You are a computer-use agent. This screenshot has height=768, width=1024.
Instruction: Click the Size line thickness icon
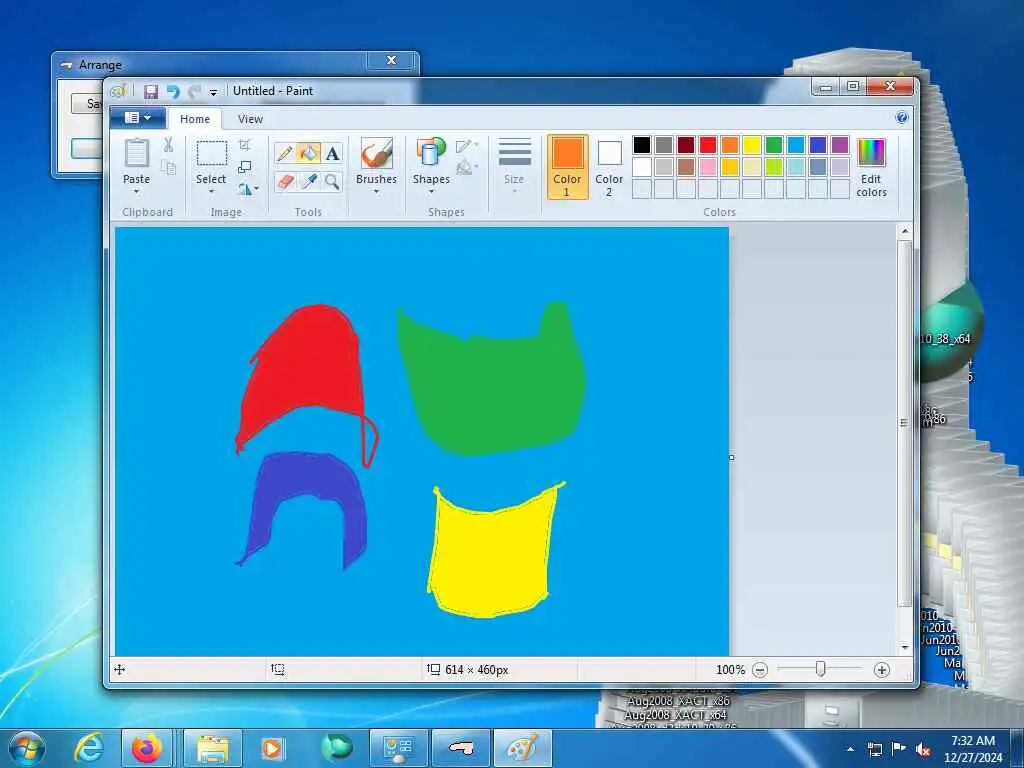click(515, 153)
